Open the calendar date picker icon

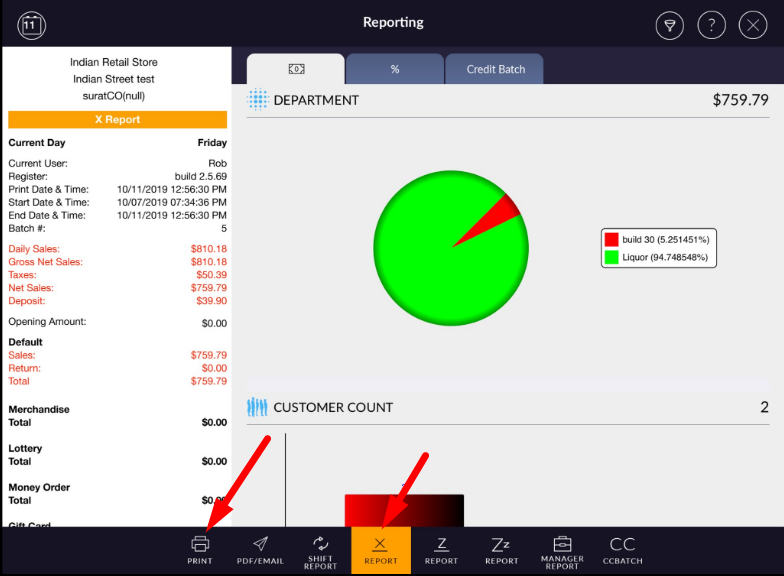tap(32, 24)
